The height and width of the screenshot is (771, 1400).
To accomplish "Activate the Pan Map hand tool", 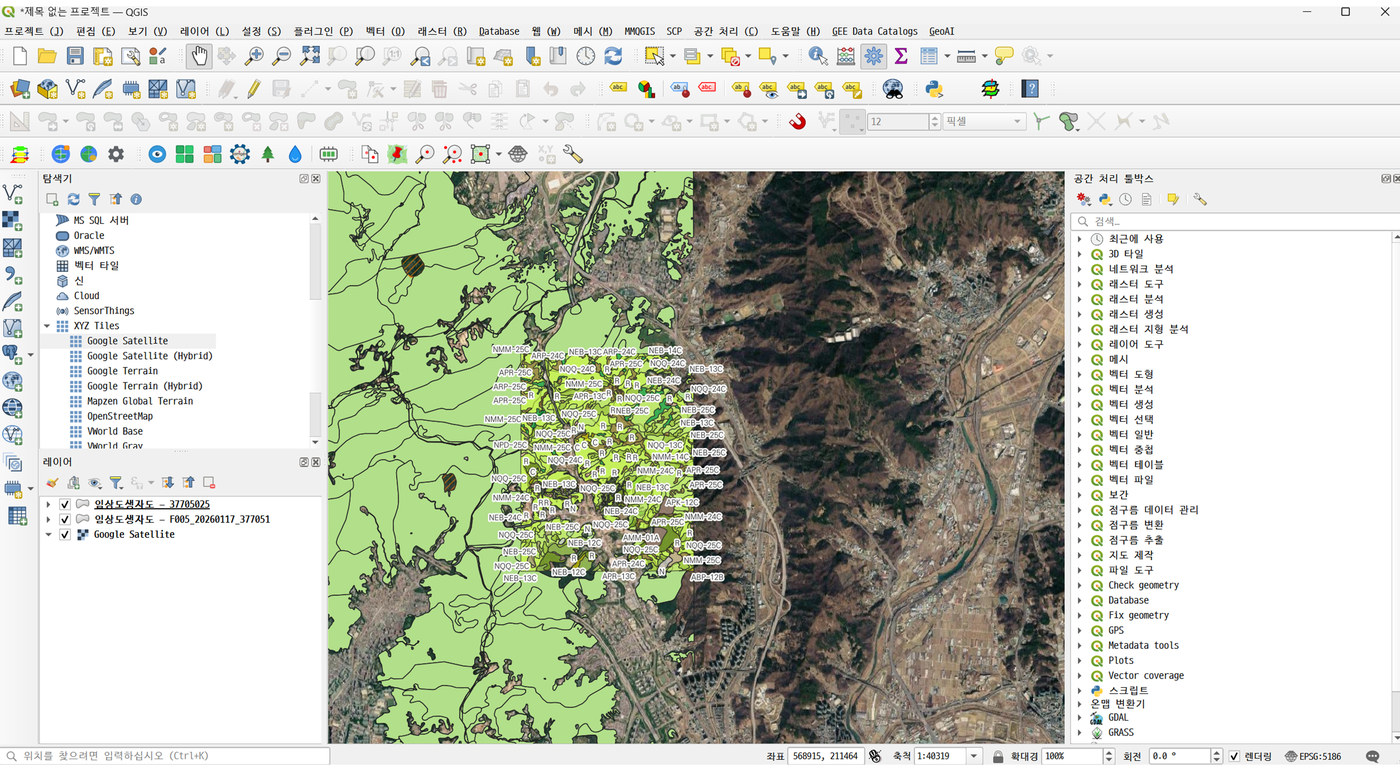I will pyautogui.click(x=199, y=56).
